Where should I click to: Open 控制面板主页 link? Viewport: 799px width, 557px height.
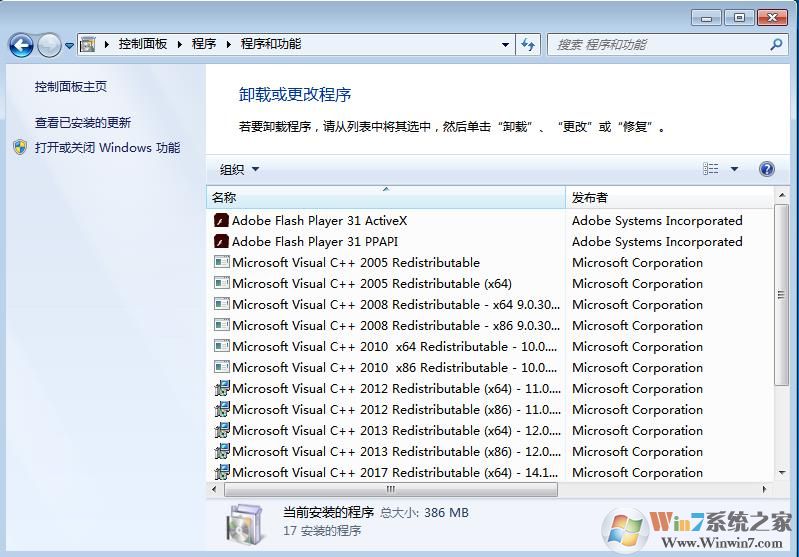(71, 87)
